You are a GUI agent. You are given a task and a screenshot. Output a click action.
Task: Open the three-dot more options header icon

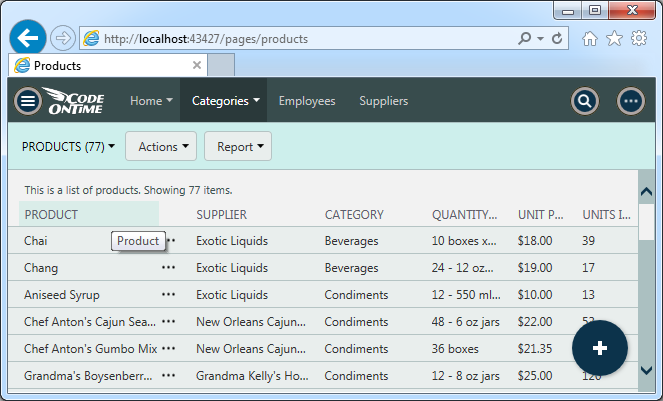[x=630, y=101]
